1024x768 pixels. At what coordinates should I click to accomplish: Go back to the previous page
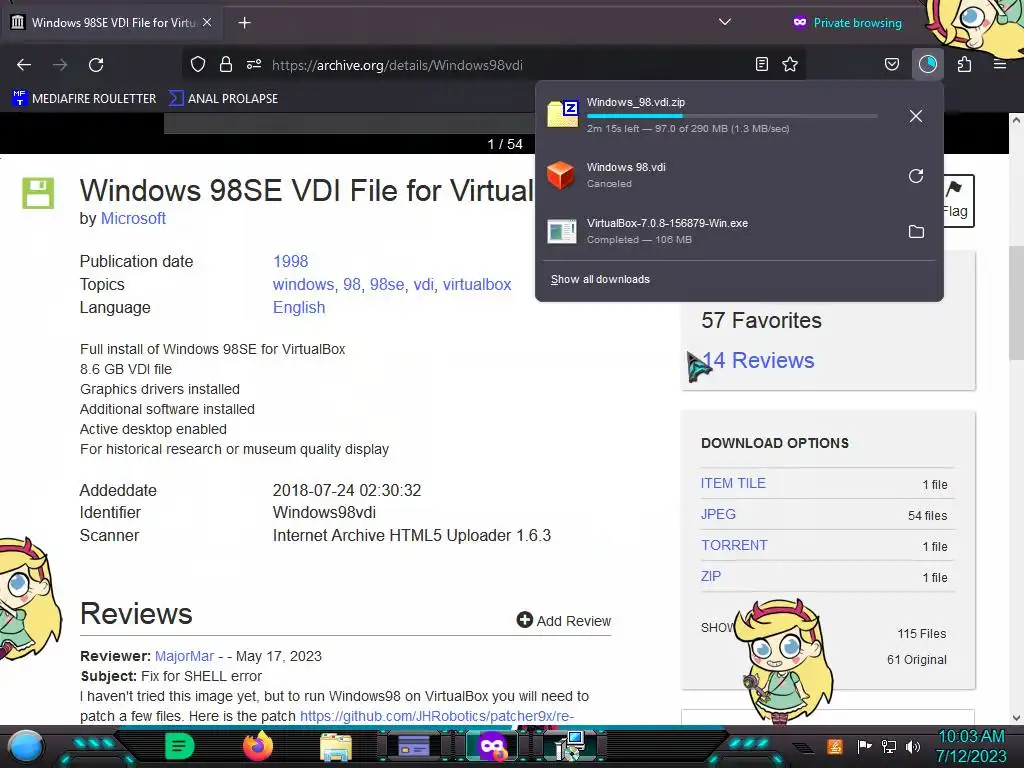(x=24, y=65)
